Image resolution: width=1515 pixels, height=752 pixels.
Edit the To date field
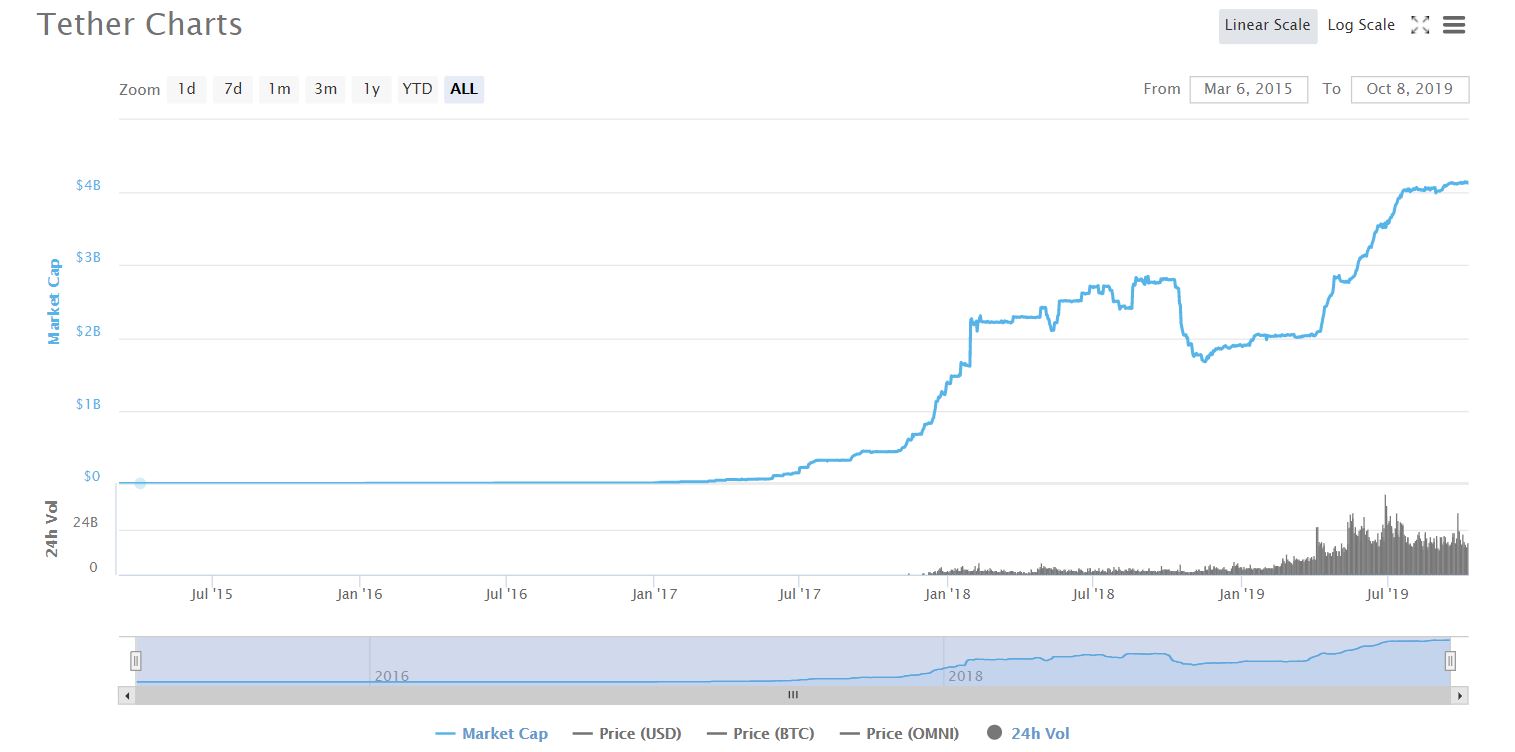[x=1409, y=89]
